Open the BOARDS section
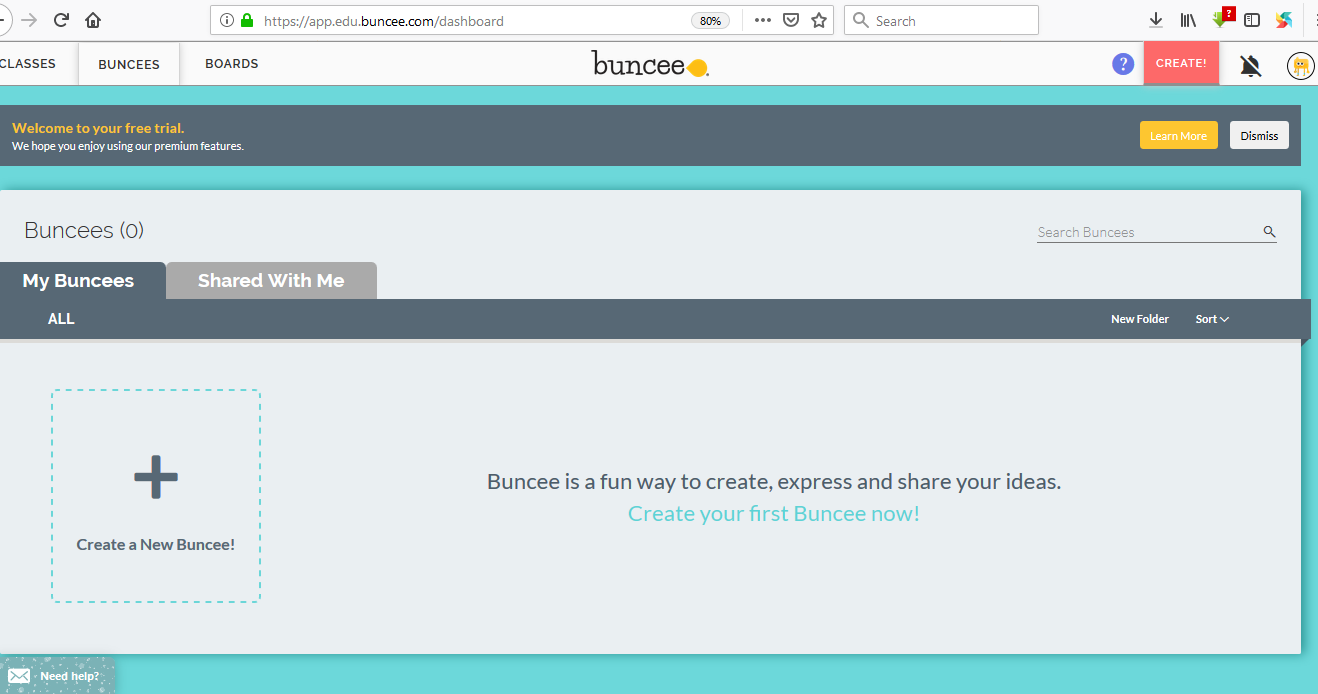Viewport: 1318px width, 694px height. pyautogui.click(x=231, y=63)
